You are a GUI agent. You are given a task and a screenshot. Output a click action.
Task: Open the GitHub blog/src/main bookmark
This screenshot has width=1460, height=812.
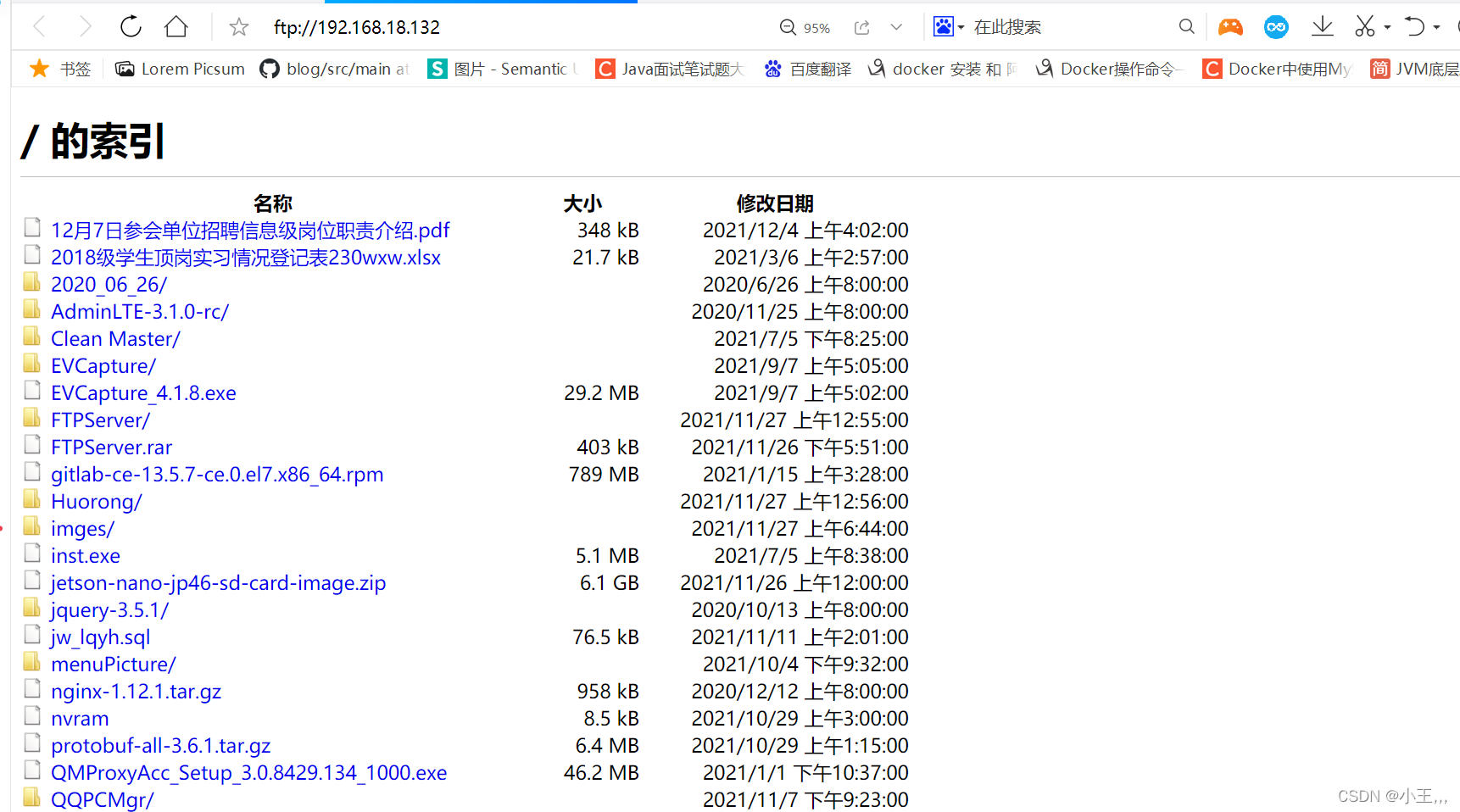coord(334,69)
